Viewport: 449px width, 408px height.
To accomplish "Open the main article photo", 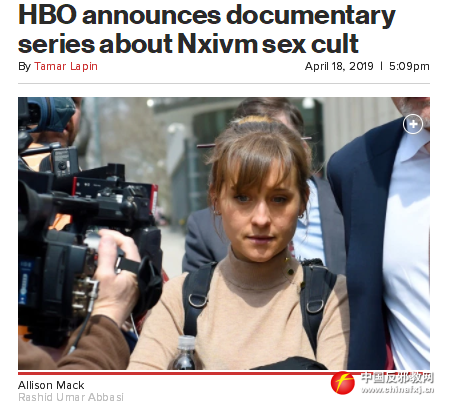I will [224, 233].
